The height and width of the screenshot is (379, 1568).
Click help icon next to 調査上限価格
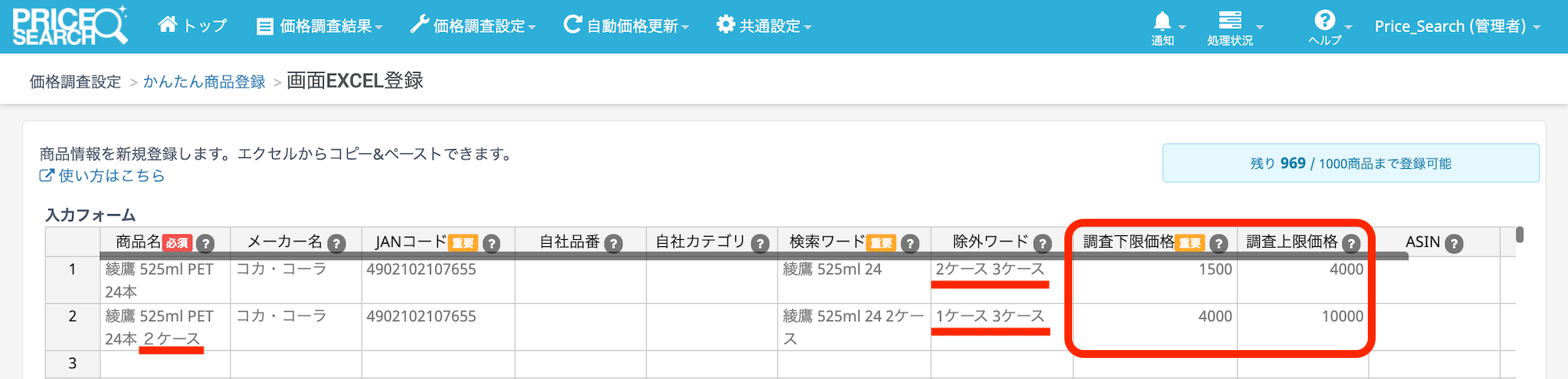[x=1351, y=244]
